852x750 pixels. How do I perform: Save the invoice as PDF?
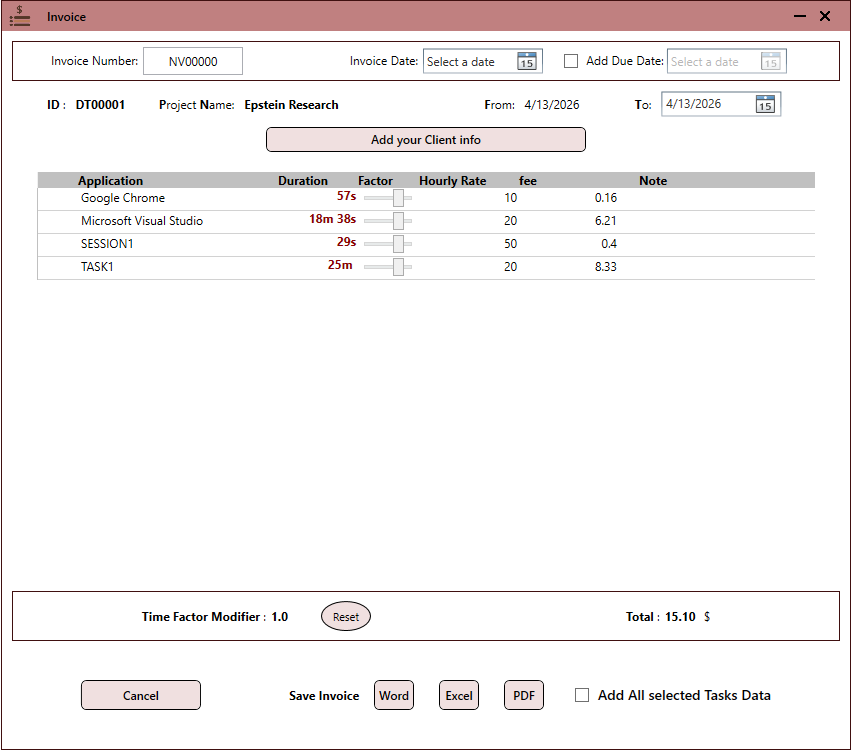(x=523, y=695)
